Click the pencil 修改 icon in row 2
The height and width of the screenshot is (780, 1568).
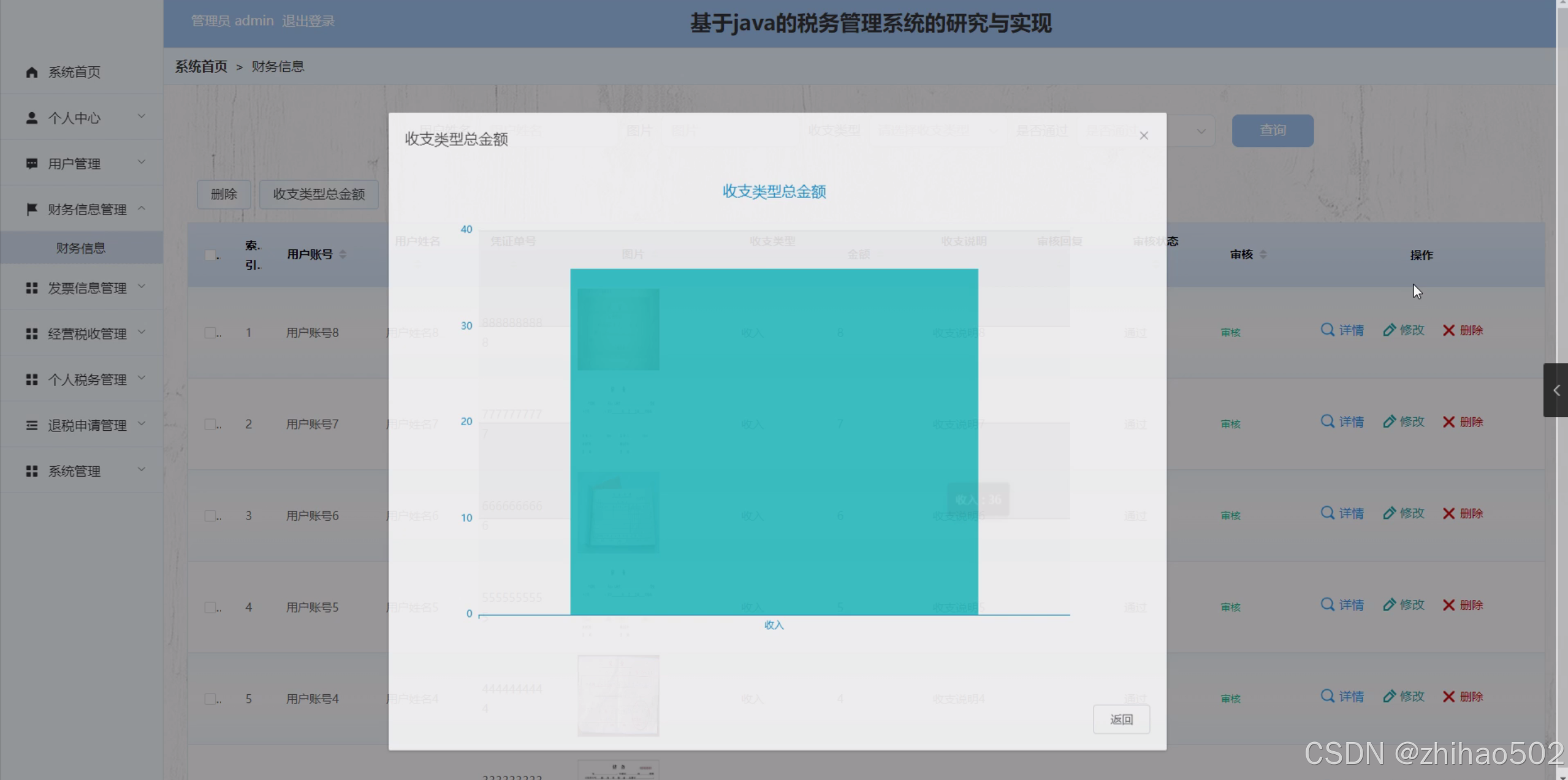[x=1389, y=422]
